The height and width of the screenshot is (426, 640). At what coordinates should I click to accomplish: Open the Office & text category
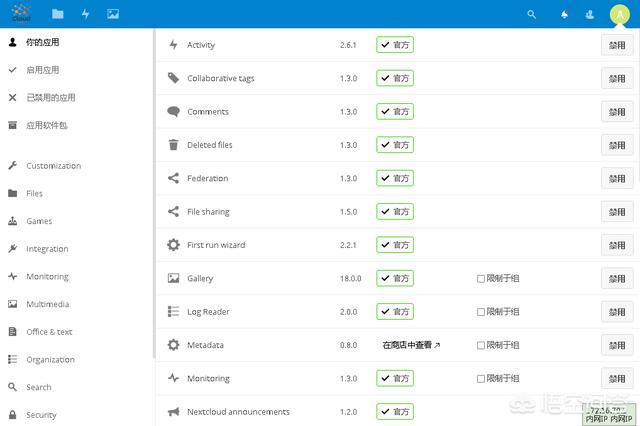[x=49, y=332]
